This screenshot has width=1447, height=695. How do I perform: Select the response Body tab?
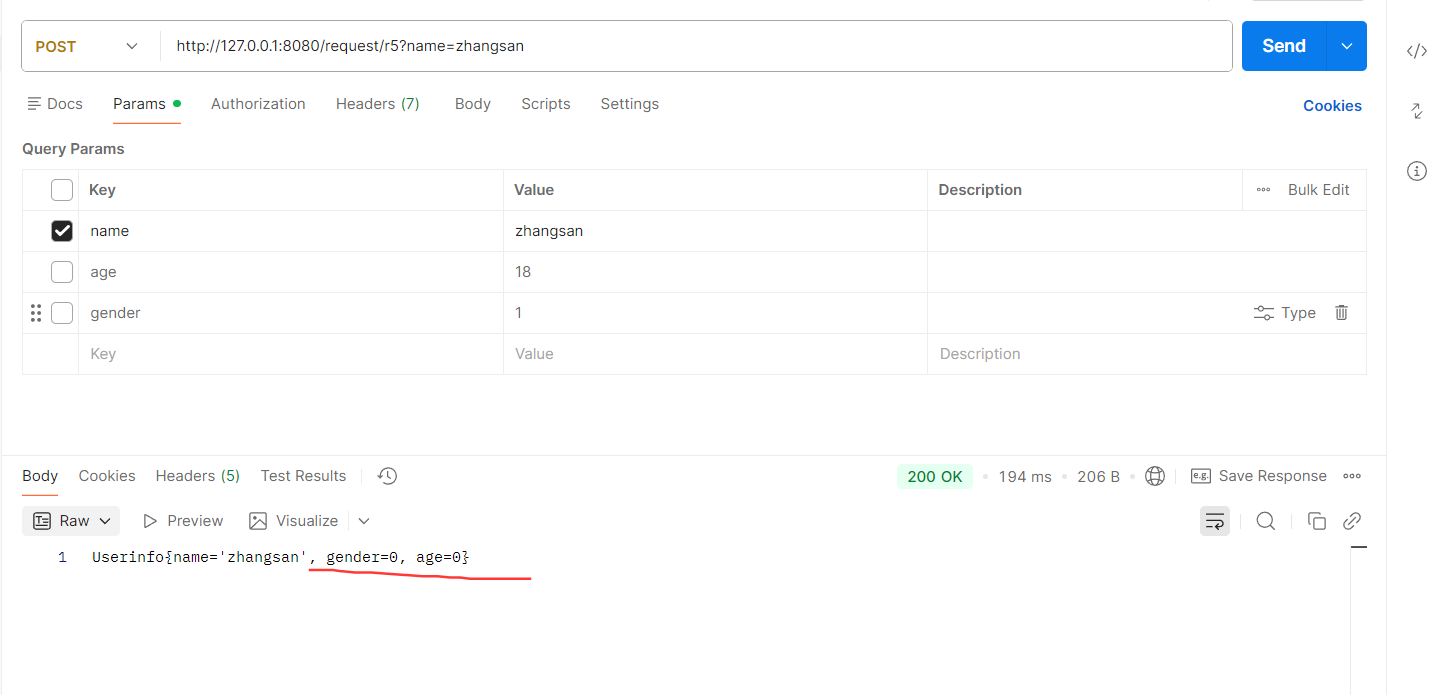click(x=40, y=476)
